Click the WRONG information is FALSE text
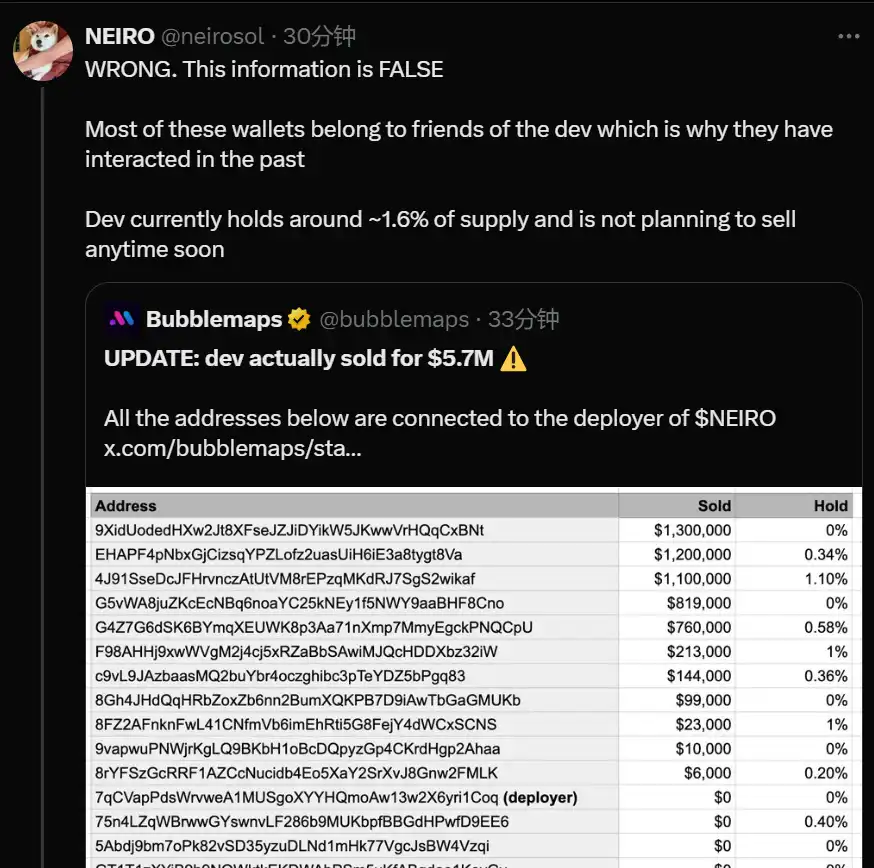Screen dimensions: 874x868 point(264,70)
